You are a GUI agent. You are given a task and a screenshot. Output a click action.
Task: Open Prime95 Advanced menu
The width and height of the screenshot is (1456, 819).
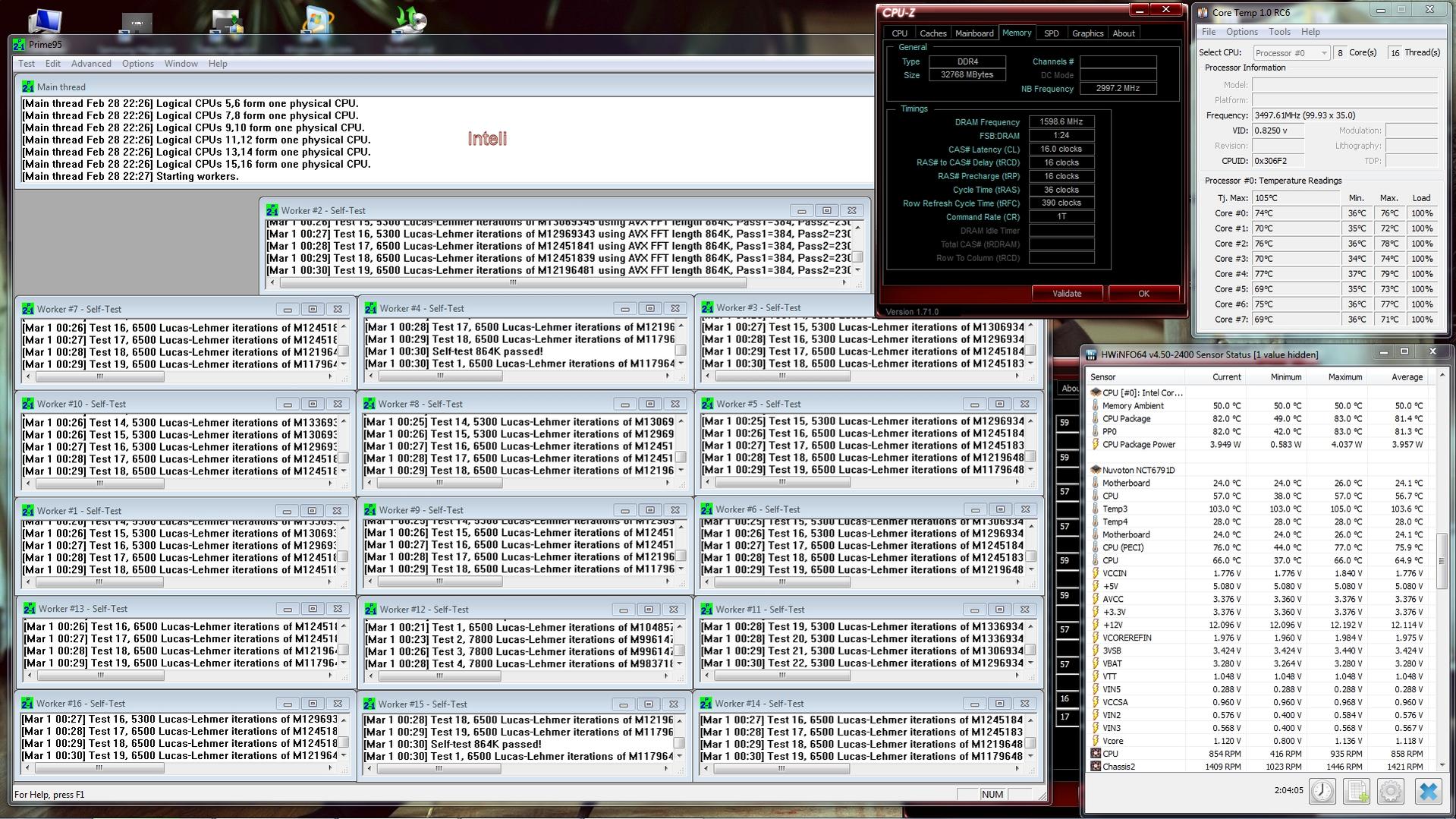click(91, 64)
